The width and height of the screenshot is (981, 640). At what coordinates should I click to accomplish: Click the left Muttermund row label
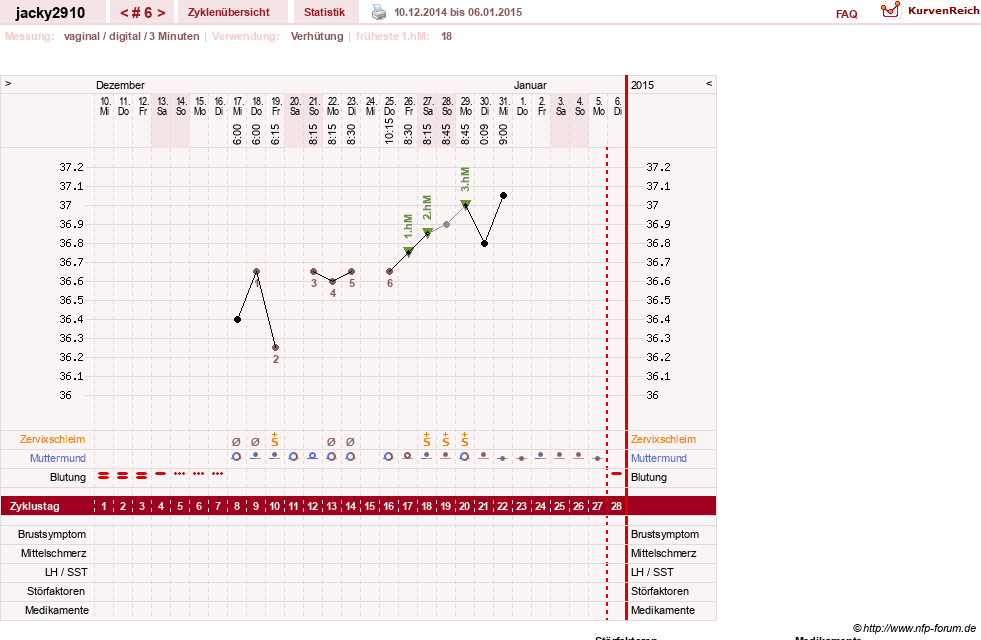(x=58, y=458)
